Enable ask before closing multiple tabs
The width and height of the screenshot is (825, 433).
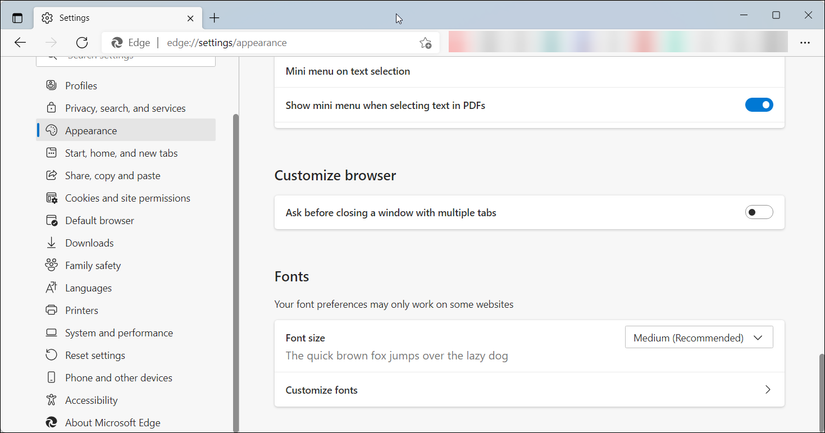point(759,212)
